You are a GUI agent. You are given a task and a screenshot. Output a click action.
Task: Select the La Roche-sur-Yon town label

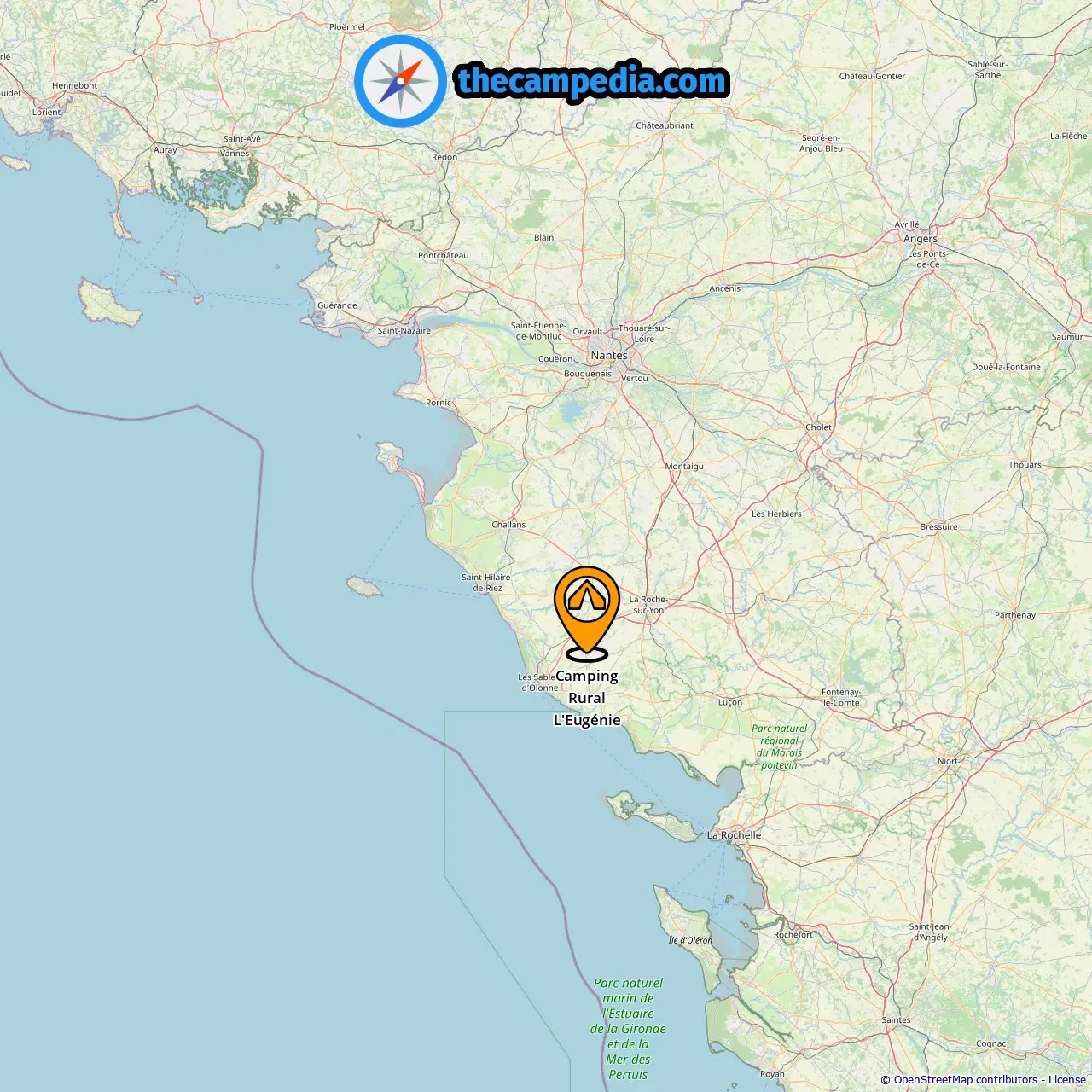(648, 605)
